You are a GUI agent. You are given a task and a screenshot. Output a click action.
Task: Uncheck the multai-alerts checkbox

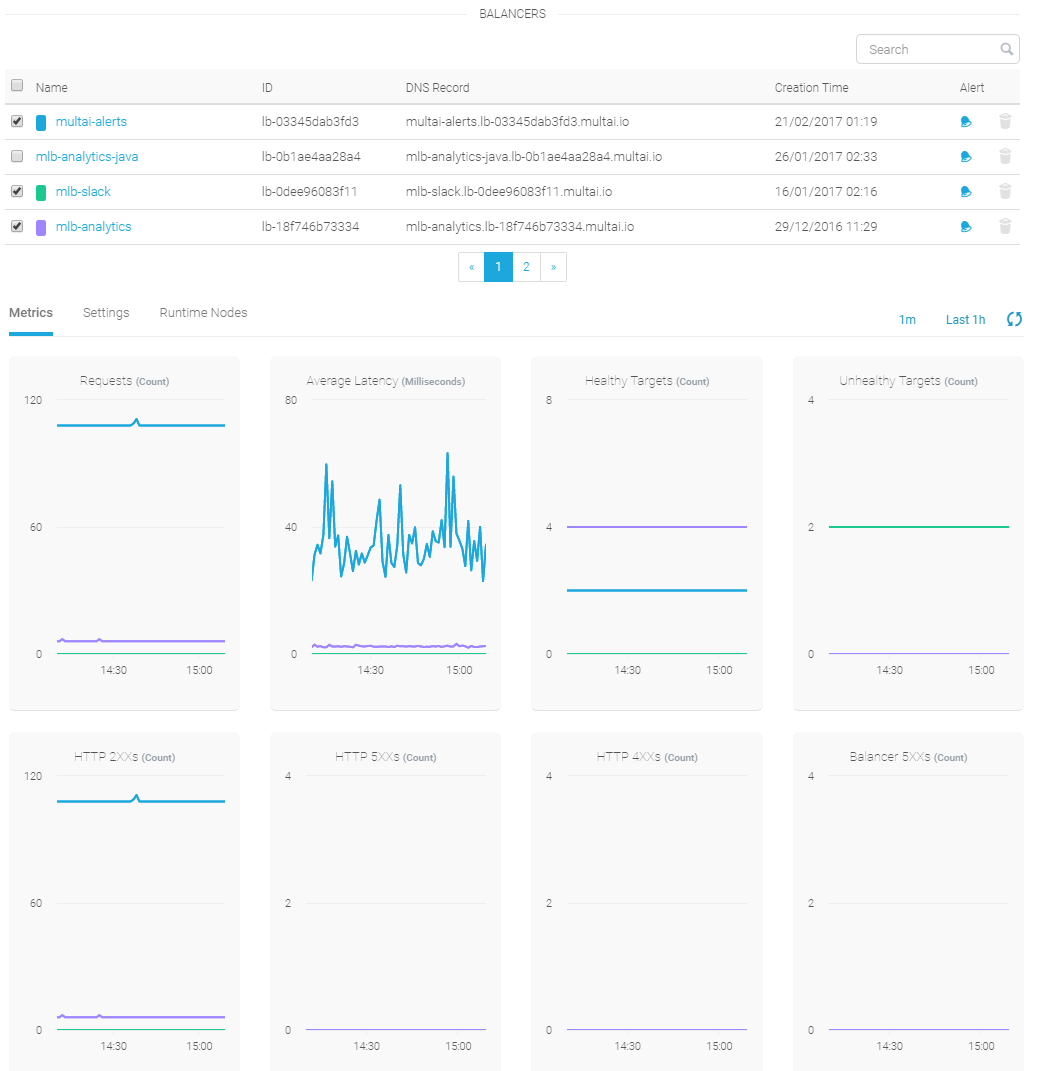click(17, 121)
